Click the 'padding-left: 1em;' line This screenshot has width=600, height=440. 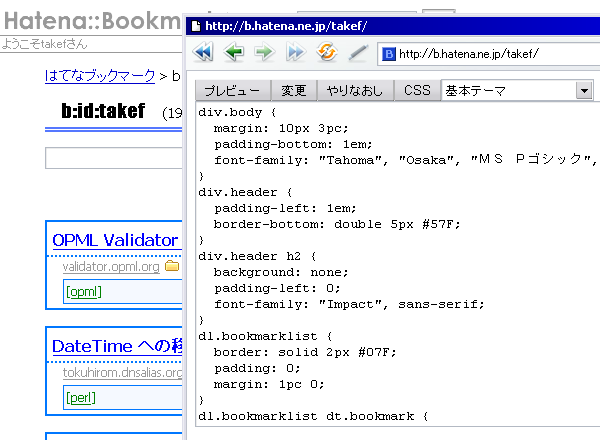(285, 209)
